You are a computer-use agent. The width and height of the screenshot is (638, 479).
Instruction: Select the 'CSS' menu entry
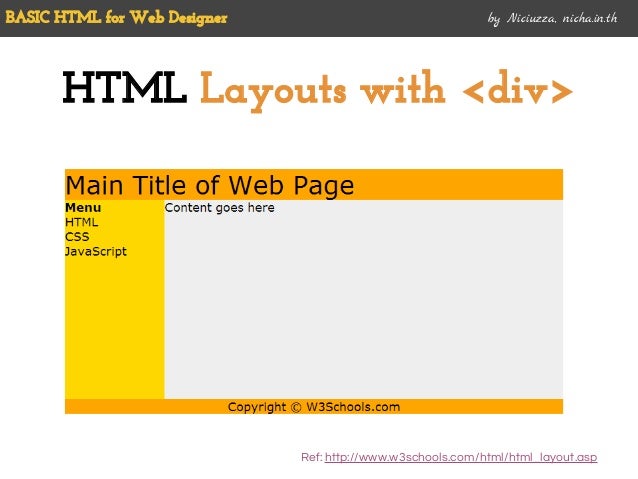point(77,237)
